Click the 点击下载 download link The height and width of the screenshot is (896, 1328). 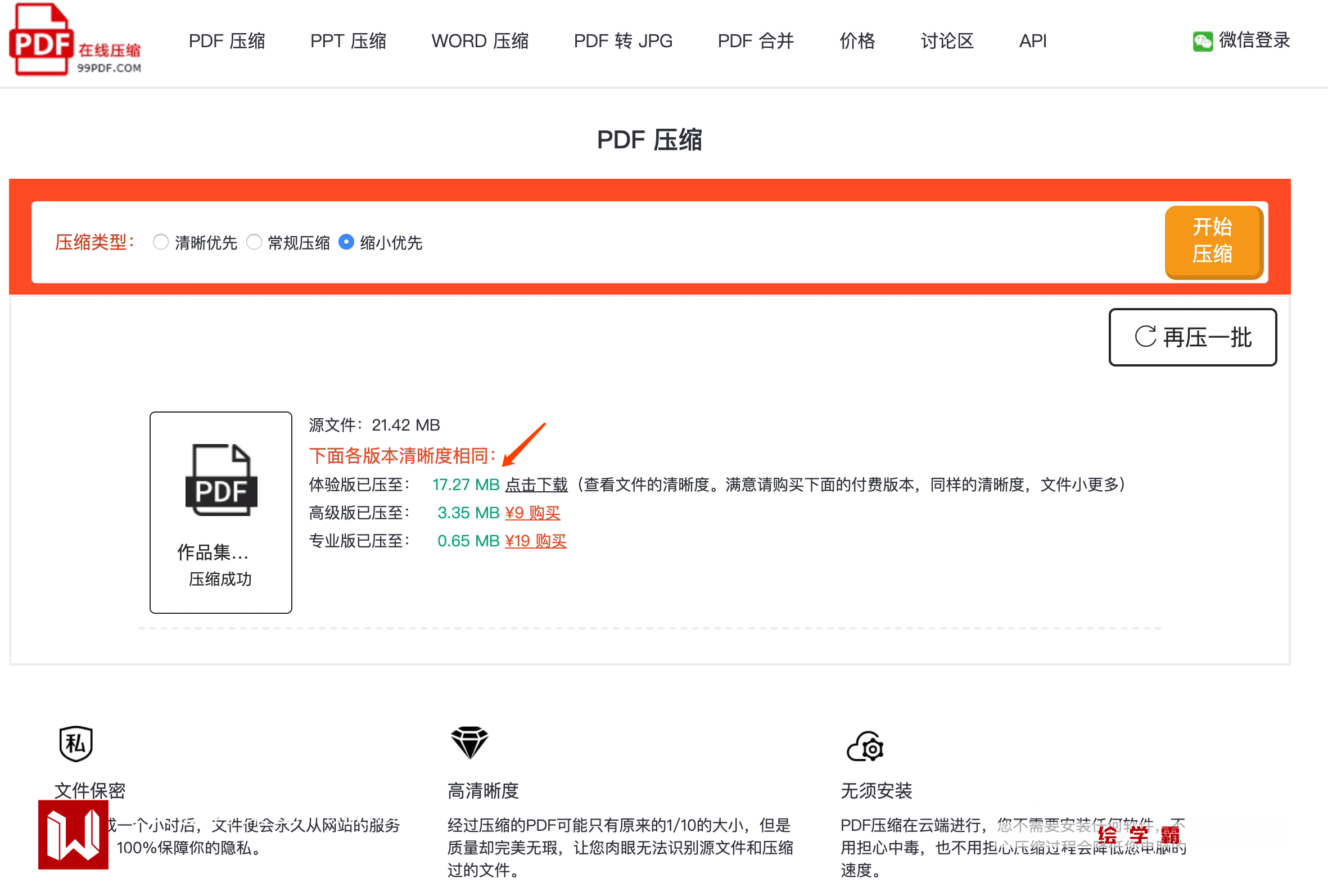coord(536,485)
